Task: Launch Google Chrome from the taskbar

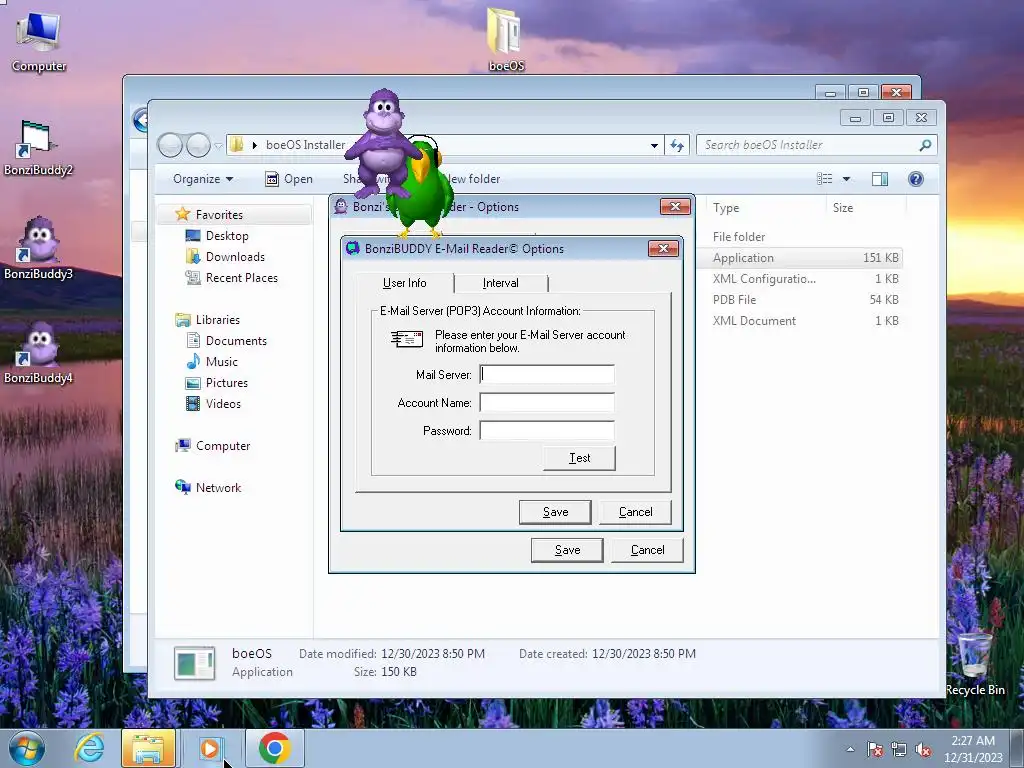Action: (274, 748)
